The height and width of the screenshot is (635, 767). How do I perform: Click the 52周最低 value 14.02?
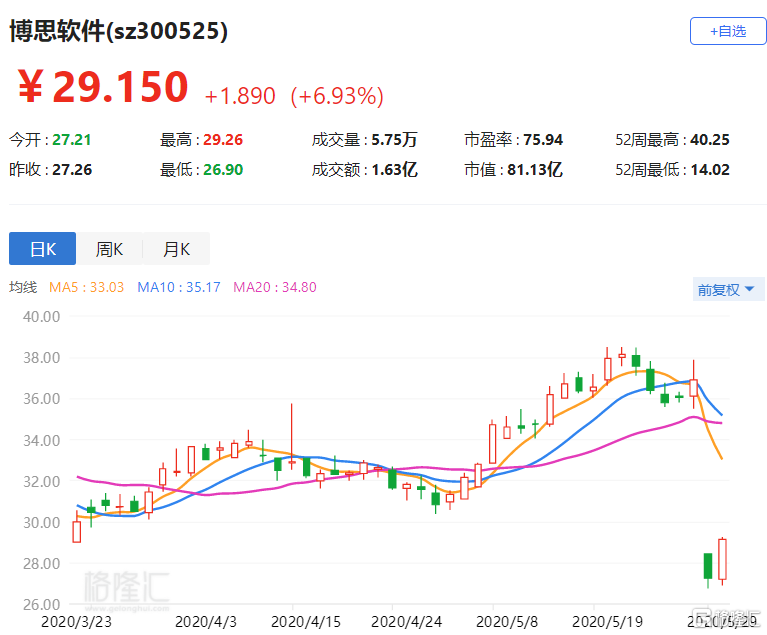[x=710, y=170]
